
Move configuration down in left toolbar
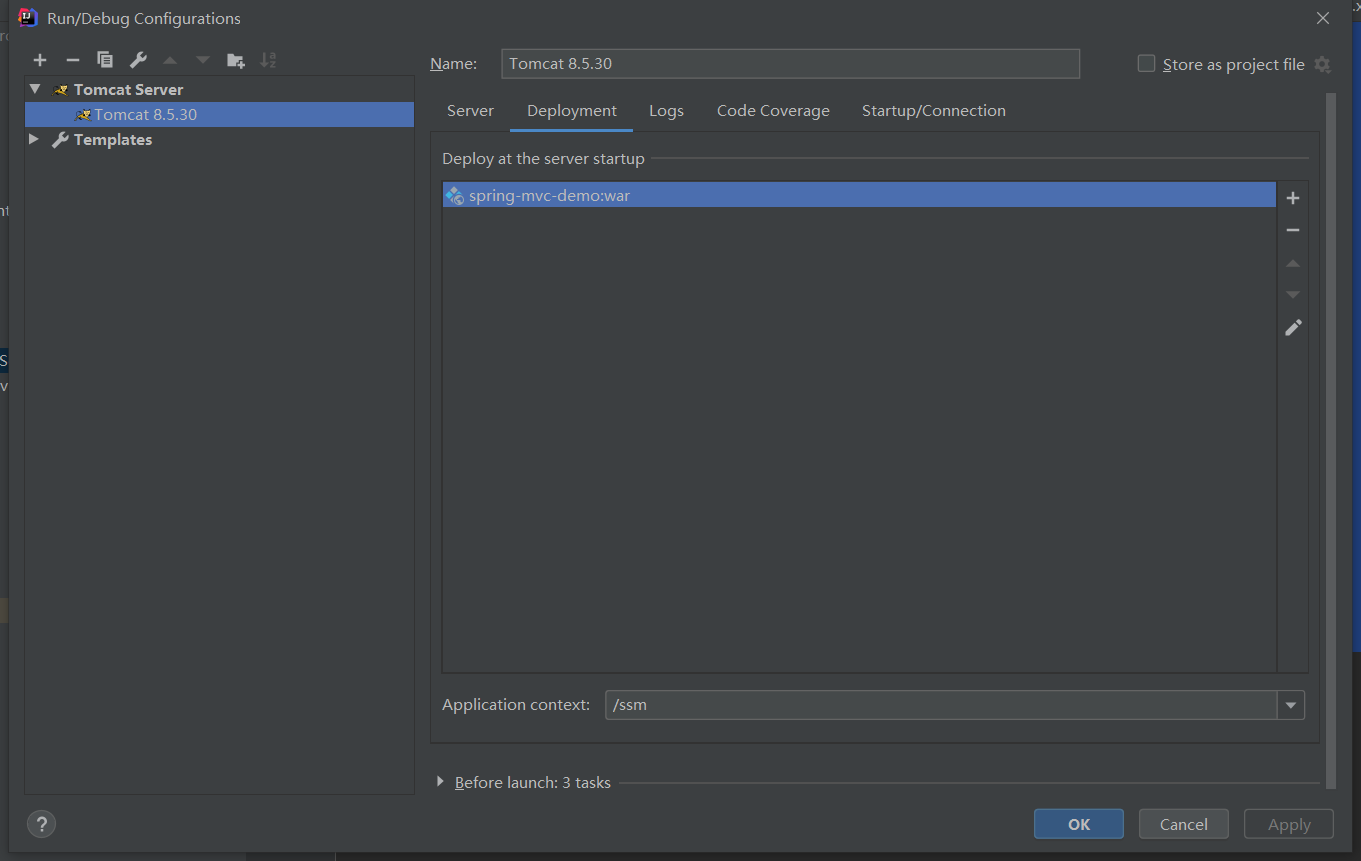point(203,60)
